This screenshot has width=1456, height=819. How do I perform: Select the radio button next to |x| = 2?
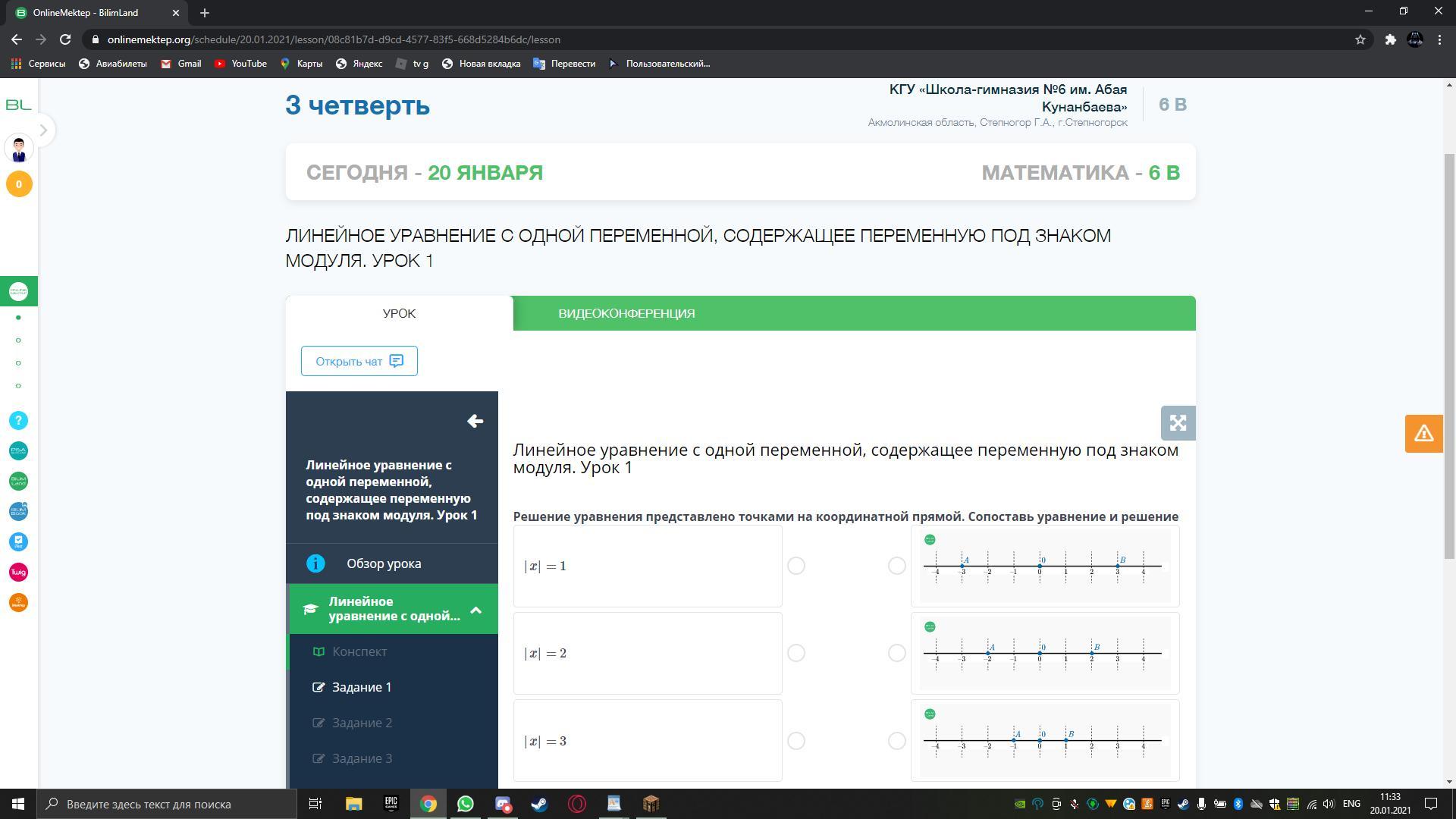point(795,653)
